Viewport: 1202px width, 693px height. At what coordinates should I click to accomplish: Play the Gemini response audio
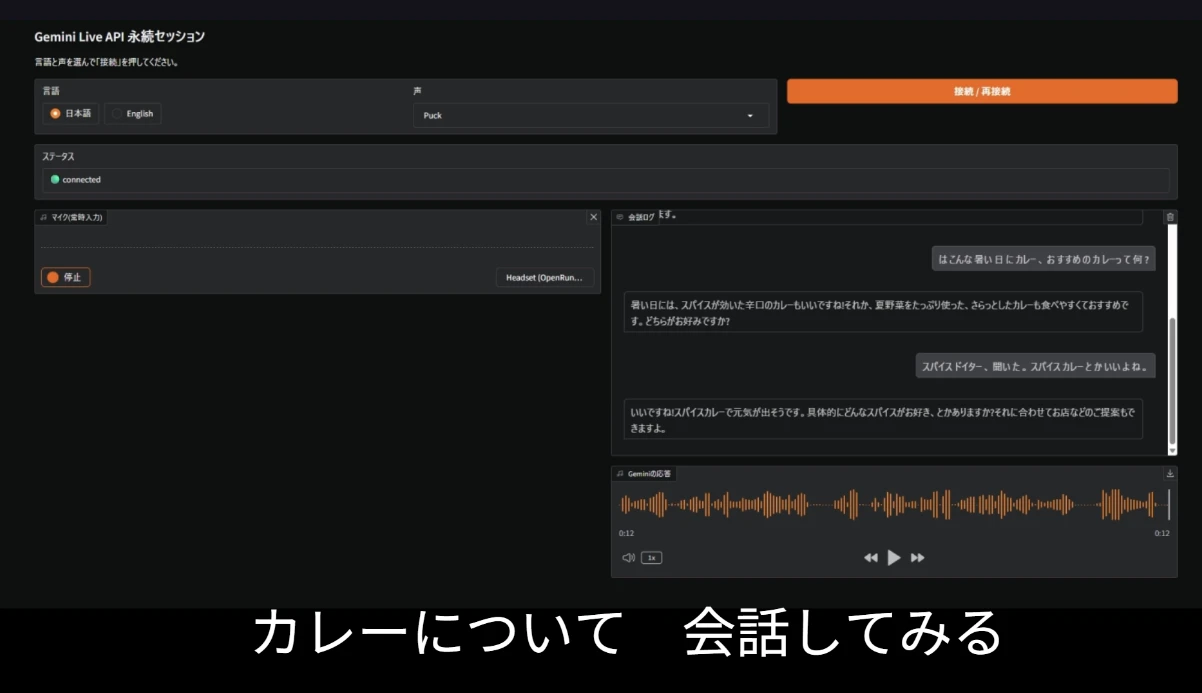pyautogui.click(x=894, y=557)
